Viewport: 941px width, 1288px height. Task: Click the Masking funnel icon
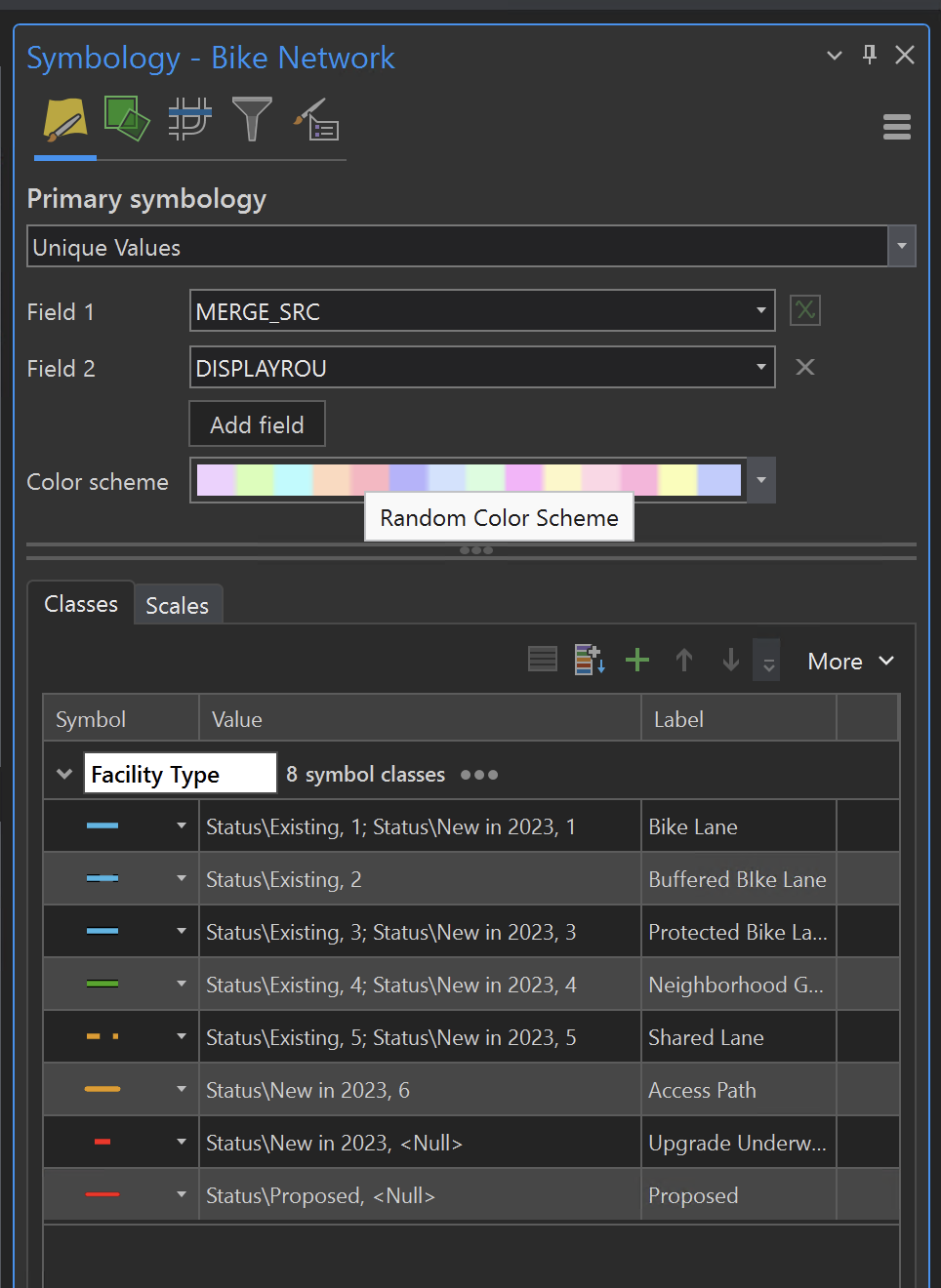pos(252,118)
